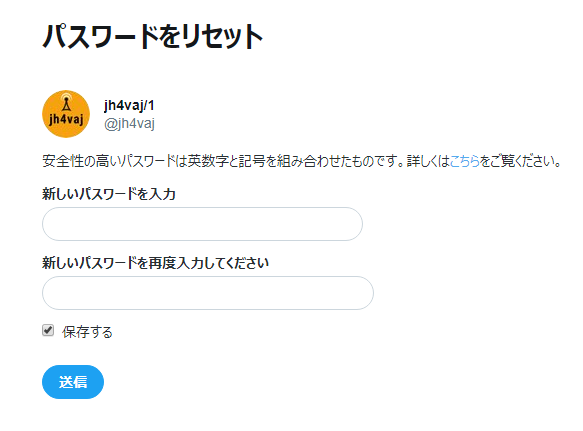The height and width of the screenshot is (431, 583).
Task: Click the 新しいパスワードを入力 label
Action: click(109, 194)
